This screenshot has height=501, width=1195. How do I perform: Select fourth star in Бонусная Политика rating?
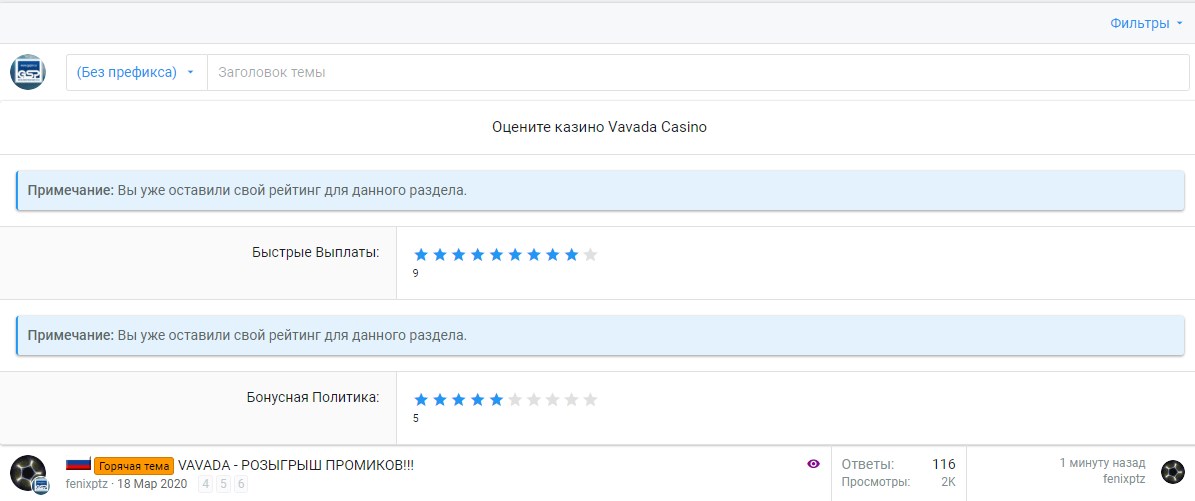478,400
